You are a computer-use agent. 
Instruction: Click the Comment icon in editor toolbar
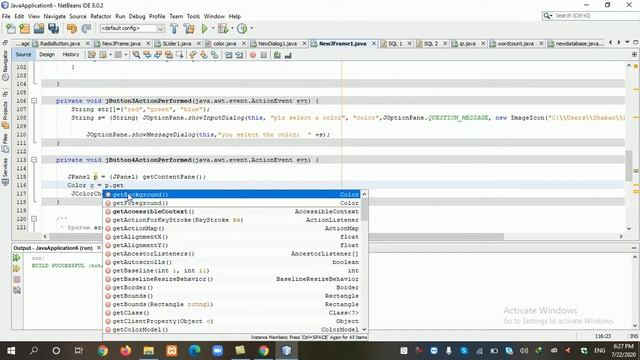click(277, 55)
